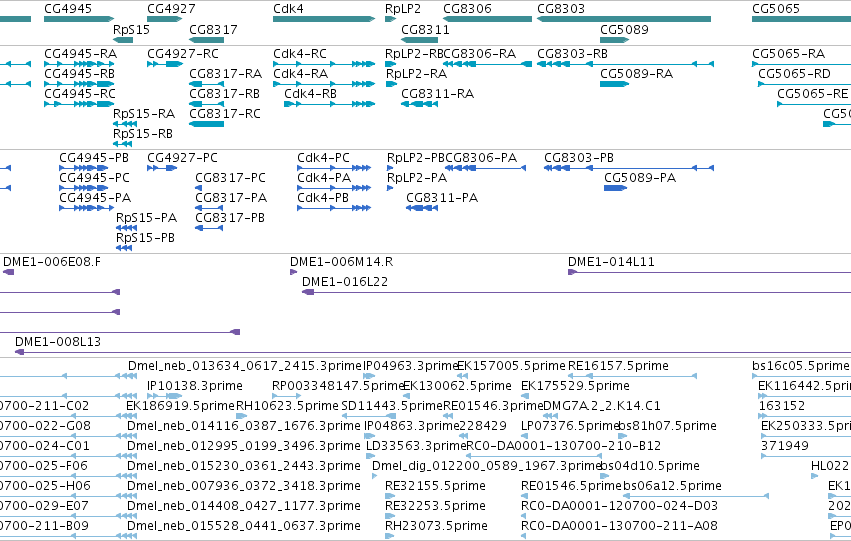Select protein RpS15-PA label
851x541 pixels.
point(147,218)
